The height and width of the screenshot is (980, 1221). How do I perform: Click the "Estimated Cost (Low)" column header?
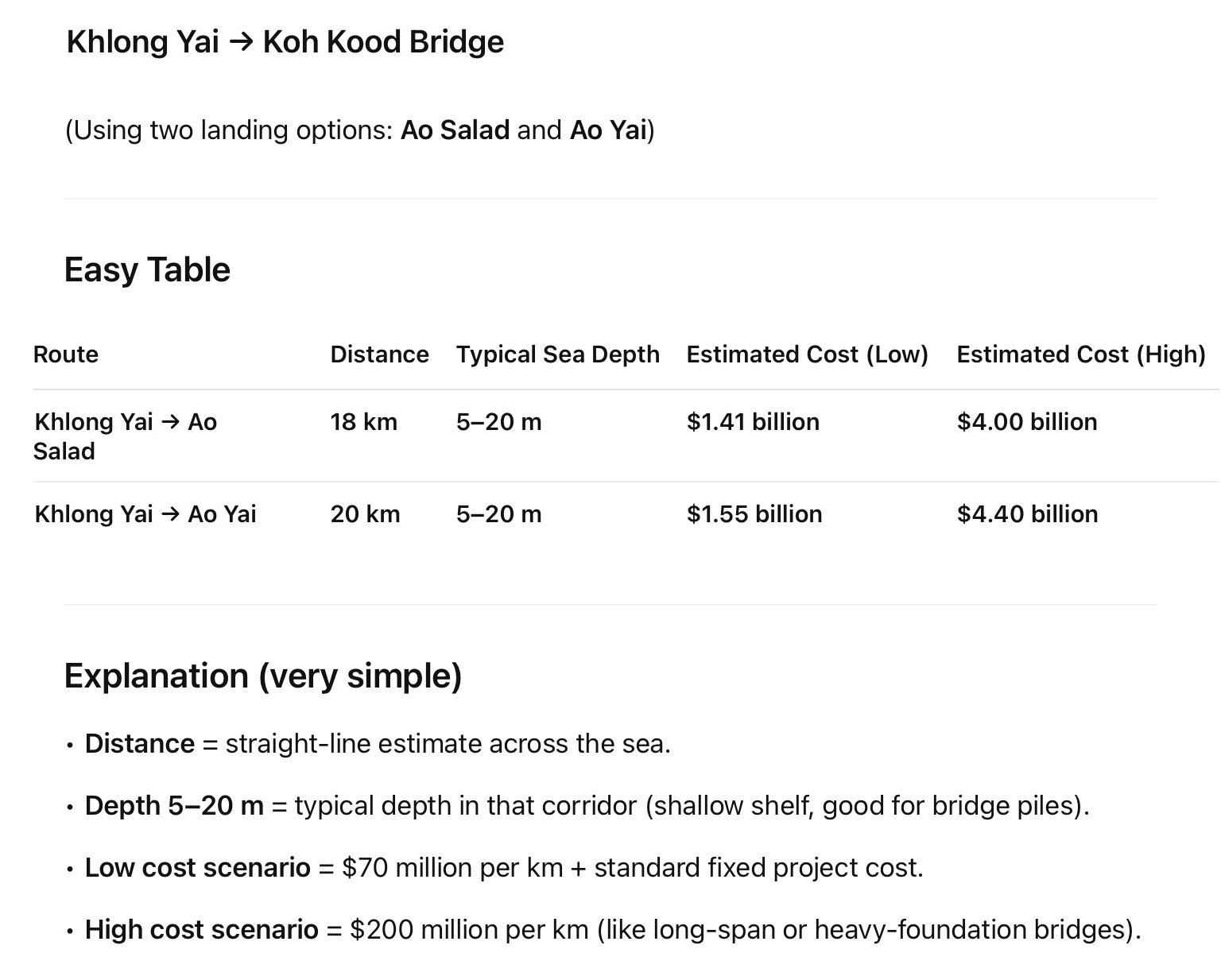tap(807, 354)
